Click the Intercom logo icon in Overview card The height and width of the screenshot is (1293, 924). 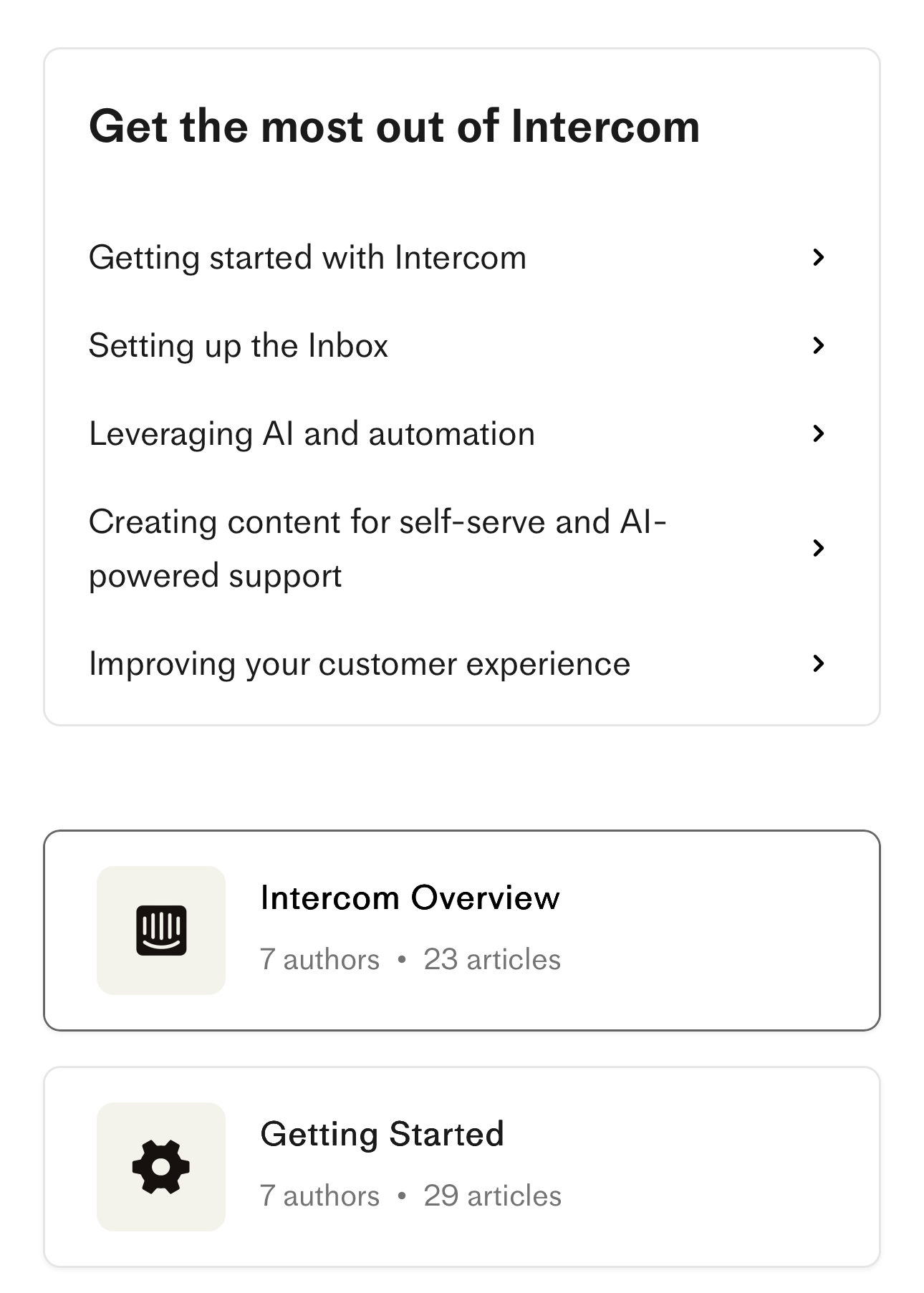click(x=161, y=930)
